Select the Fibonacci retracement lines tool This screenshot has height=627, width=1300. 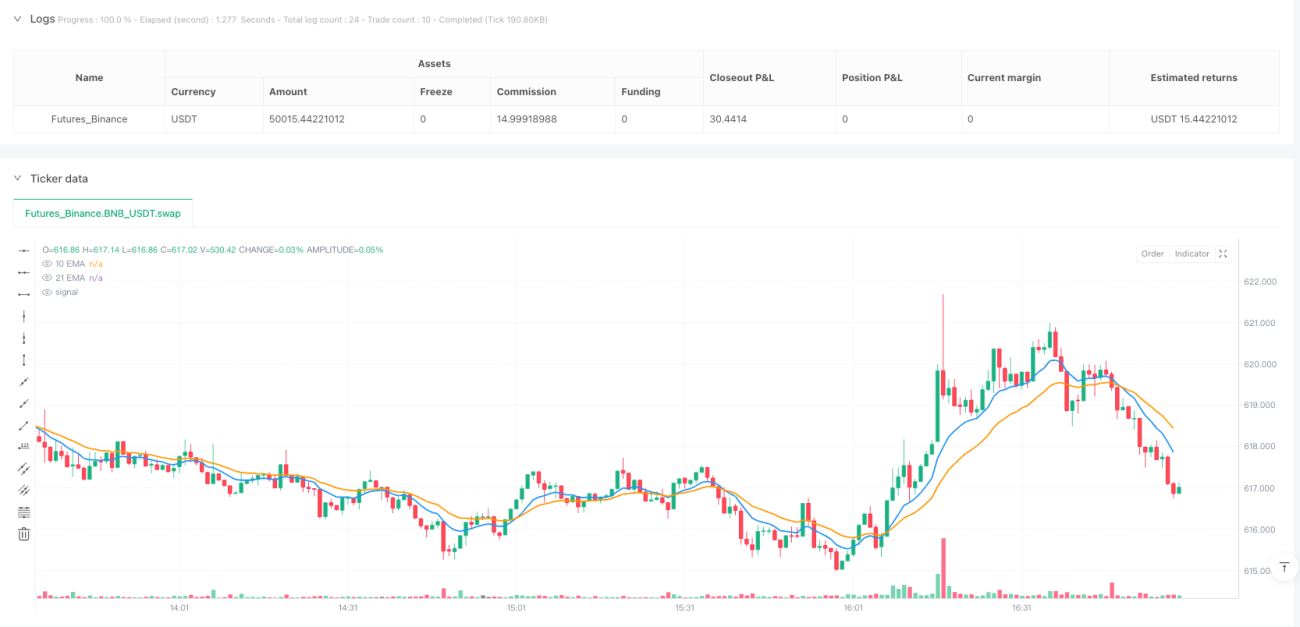[x=24, y=512]
